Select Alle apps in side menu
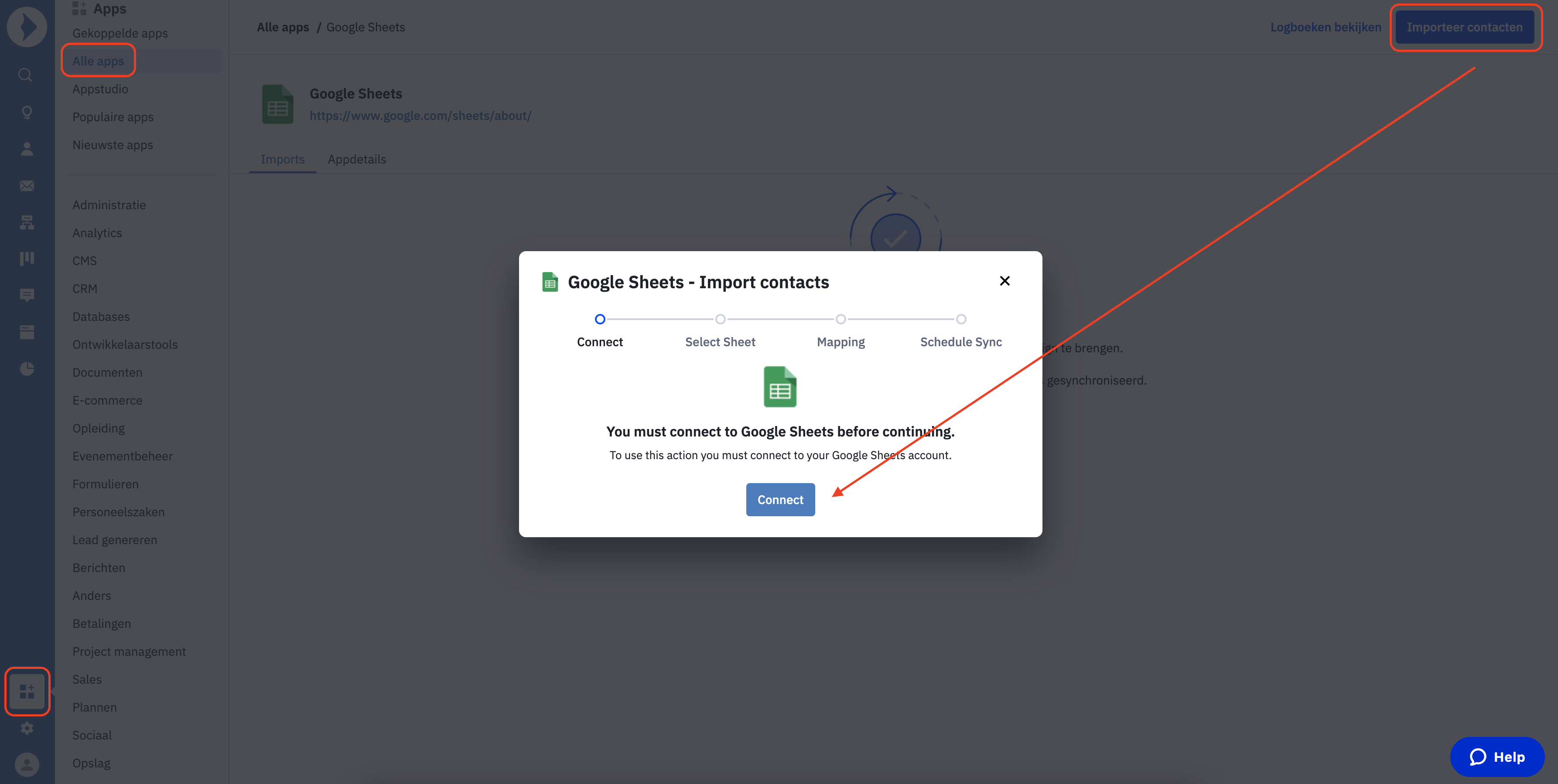This screenshot has height=784, width=1558. tap(98, 61)
